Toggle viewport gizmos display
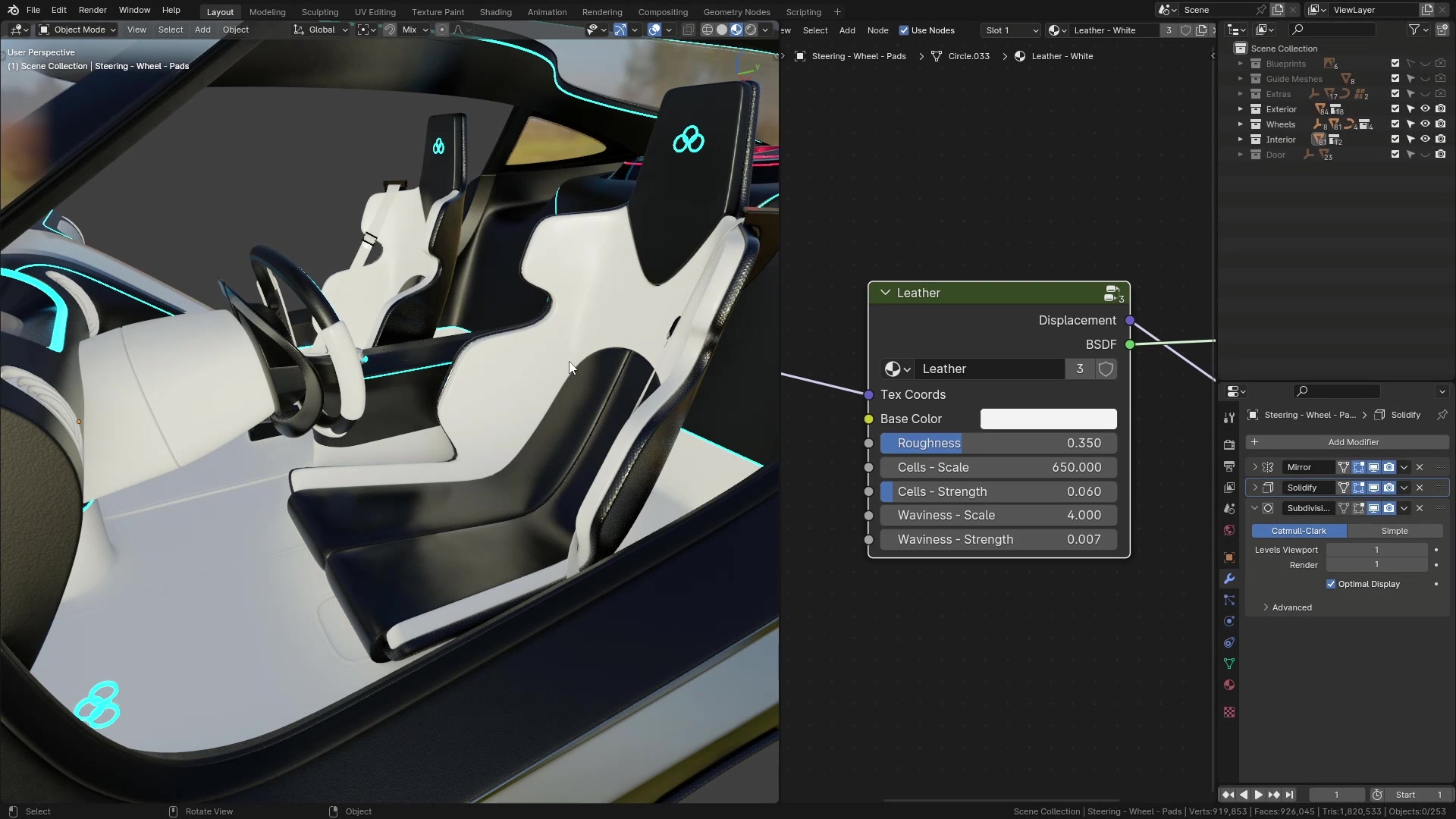 pos(620,30)
